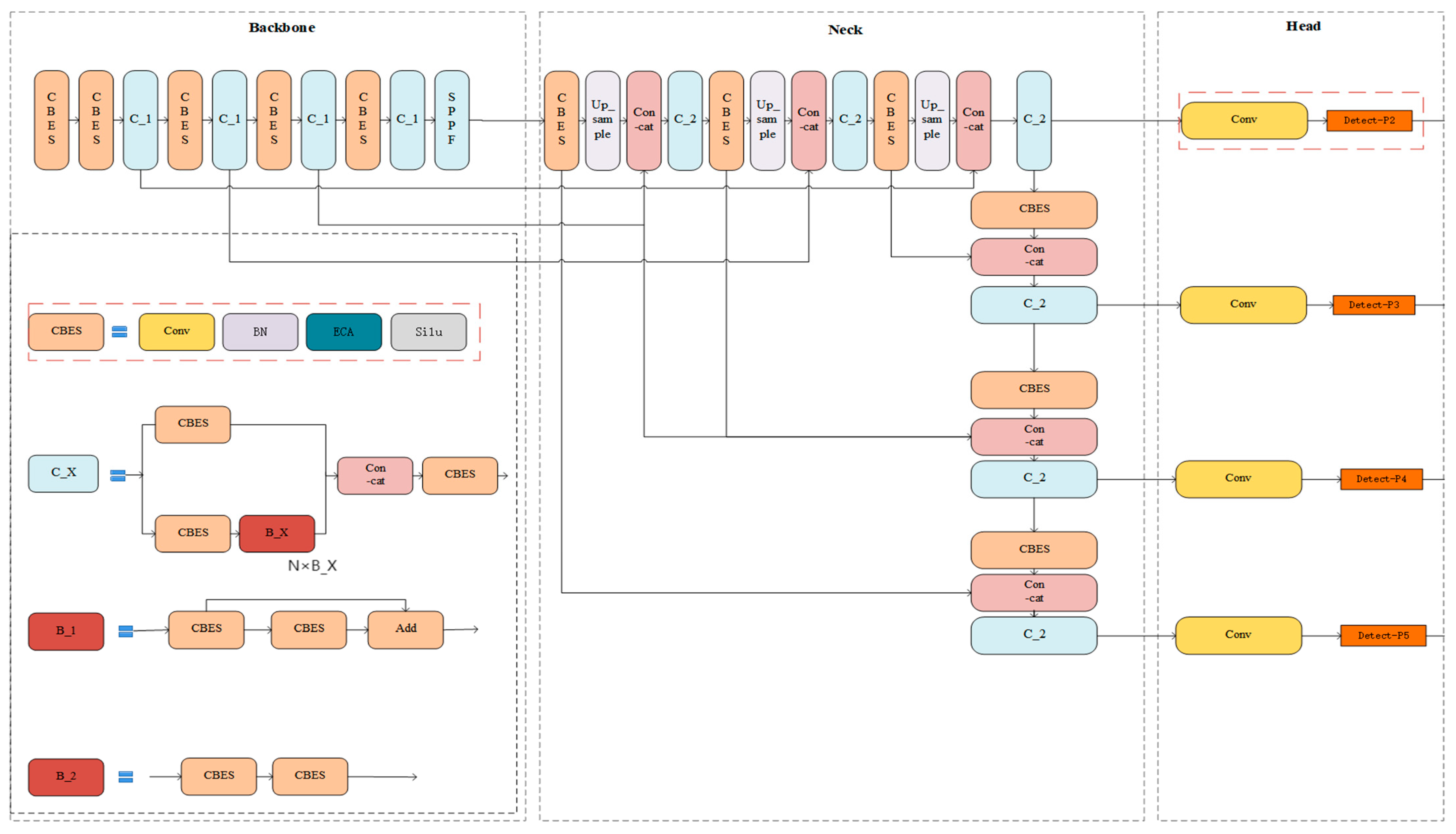Click the yellow Conv block before Detect-P2
The image size is (1456, 834).
pyautogui.click(x=1244, y=120)
